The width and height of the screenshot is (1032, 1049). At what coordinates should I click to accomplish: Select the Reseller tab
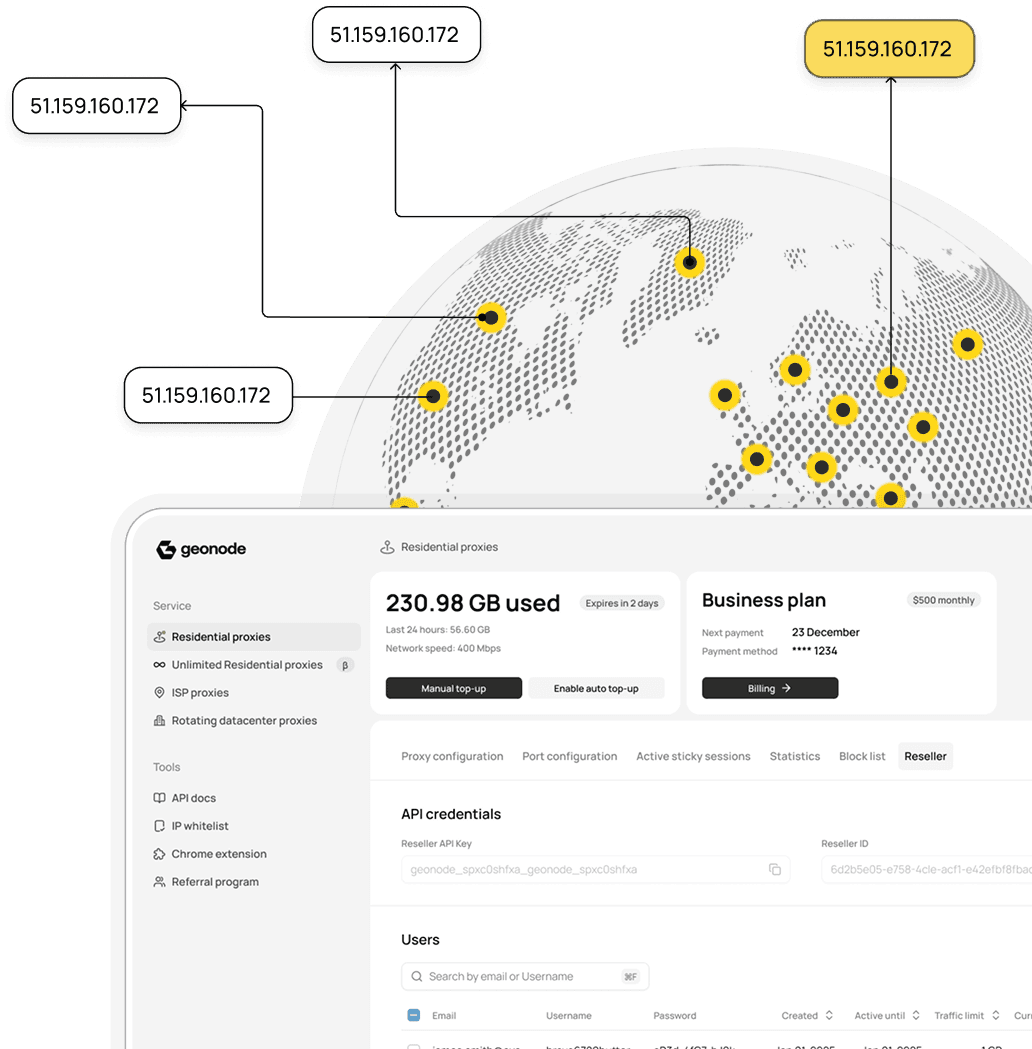tap(926, 757)
